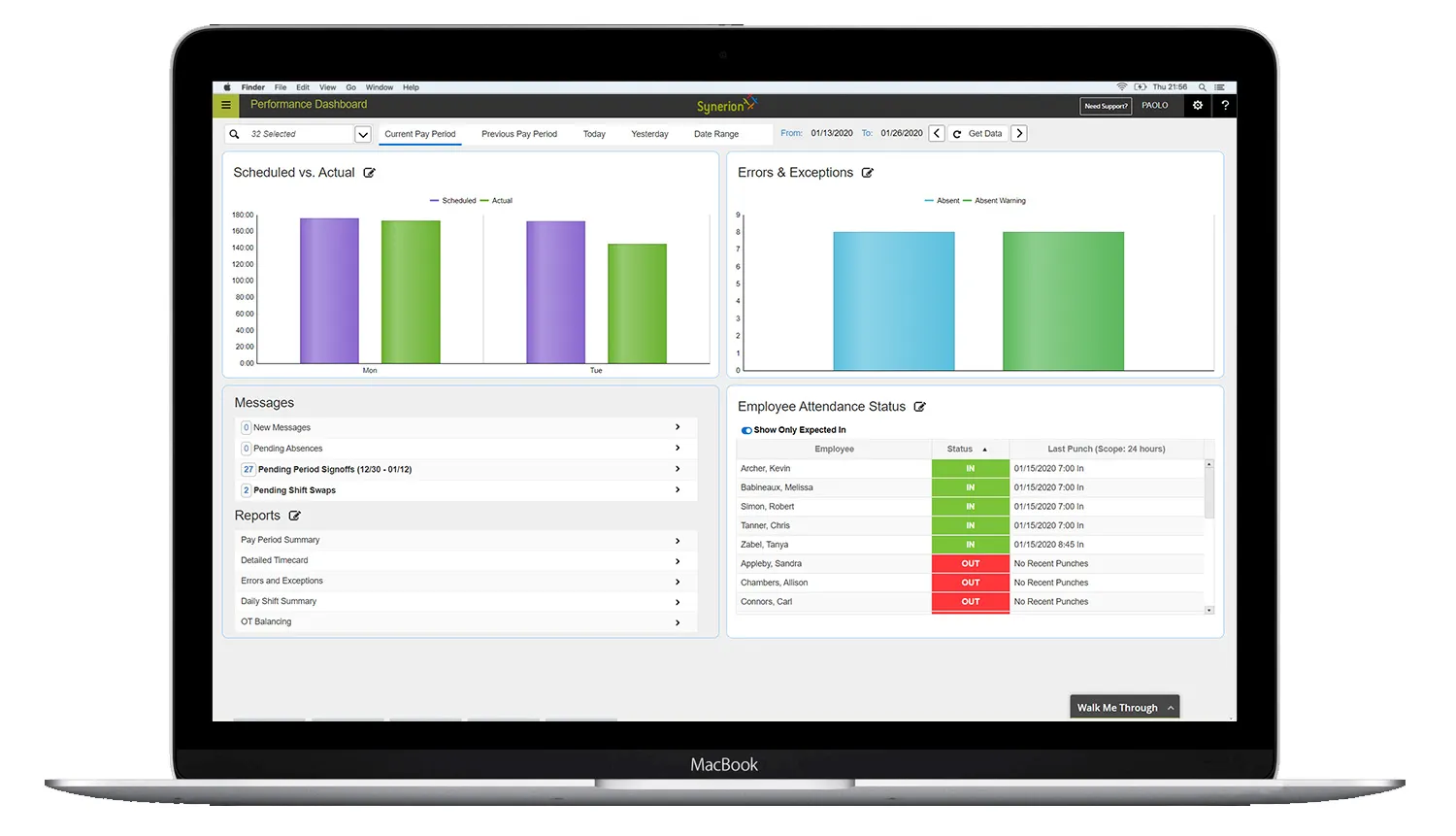Expand the Walk Me Through panel

[x=1125, y=708]
